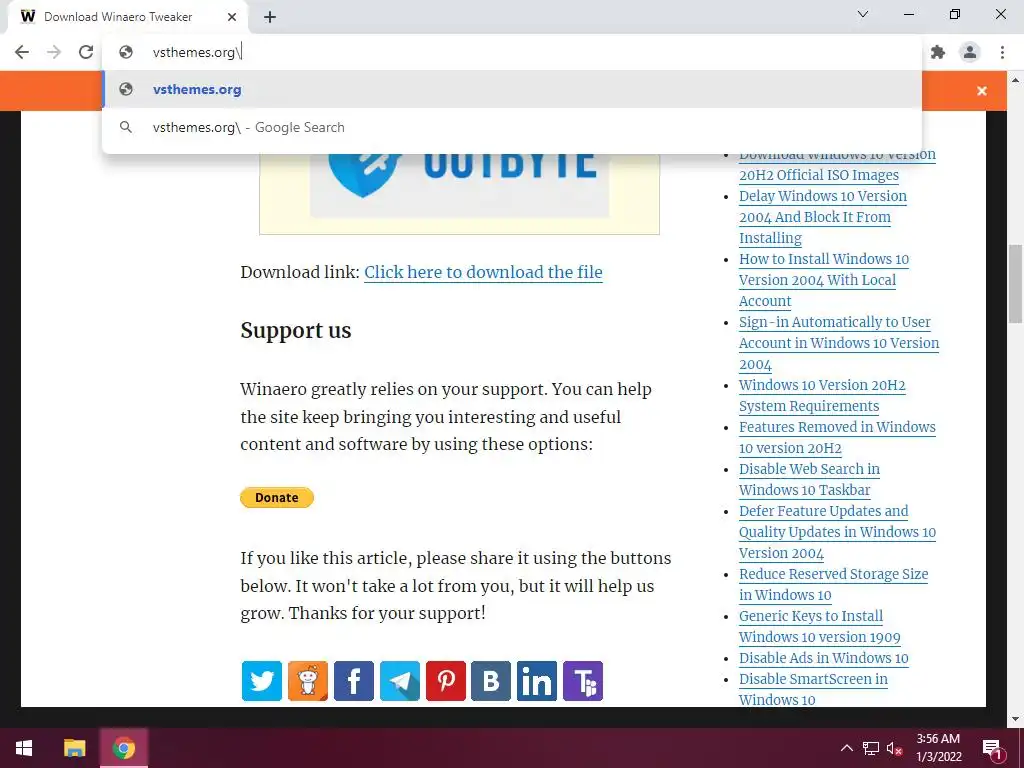
Task: Open the tab search chevron
Action: [863, 14]
